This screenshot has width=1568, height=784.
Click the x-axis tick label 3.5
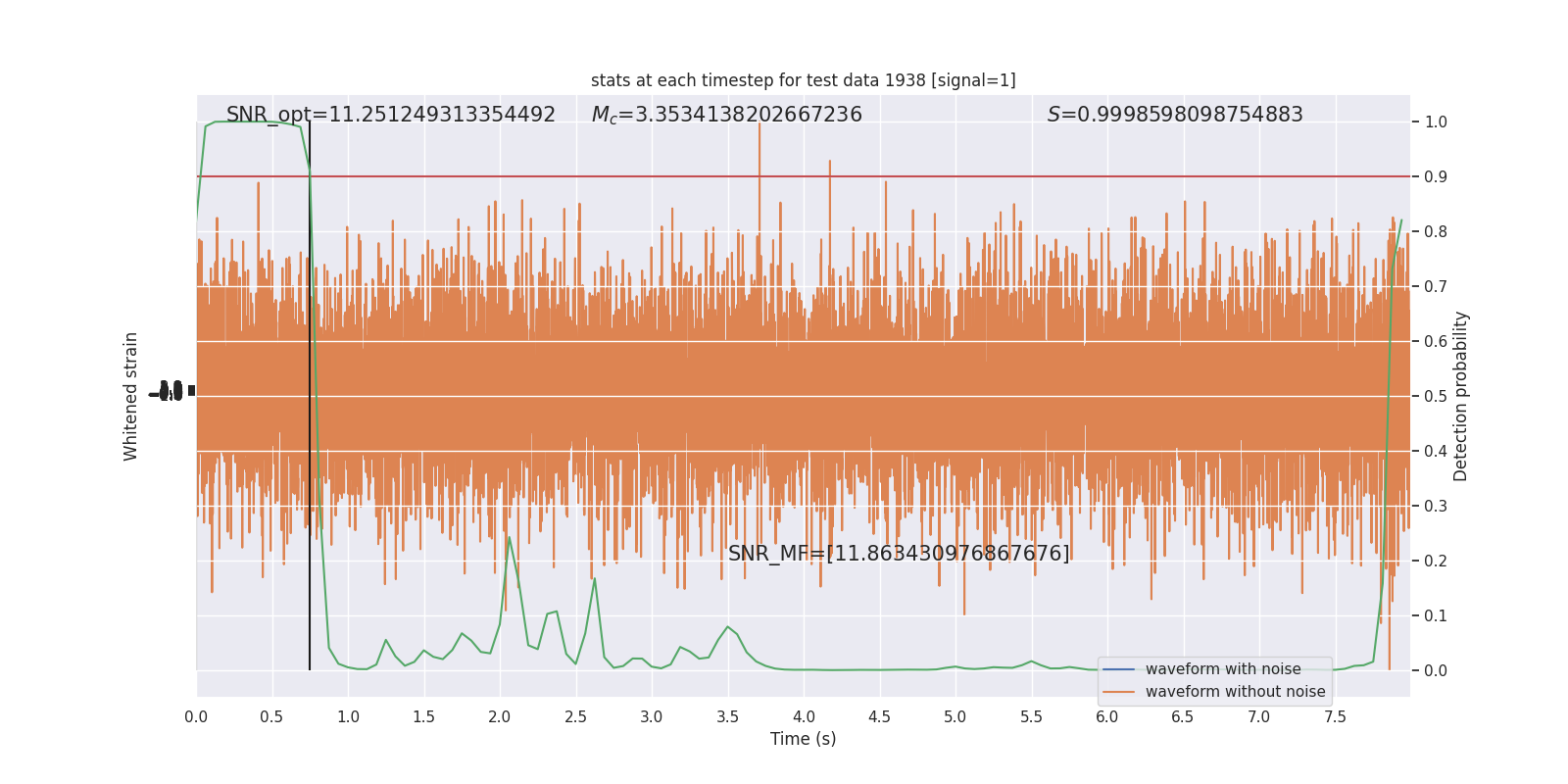[727, 717]
